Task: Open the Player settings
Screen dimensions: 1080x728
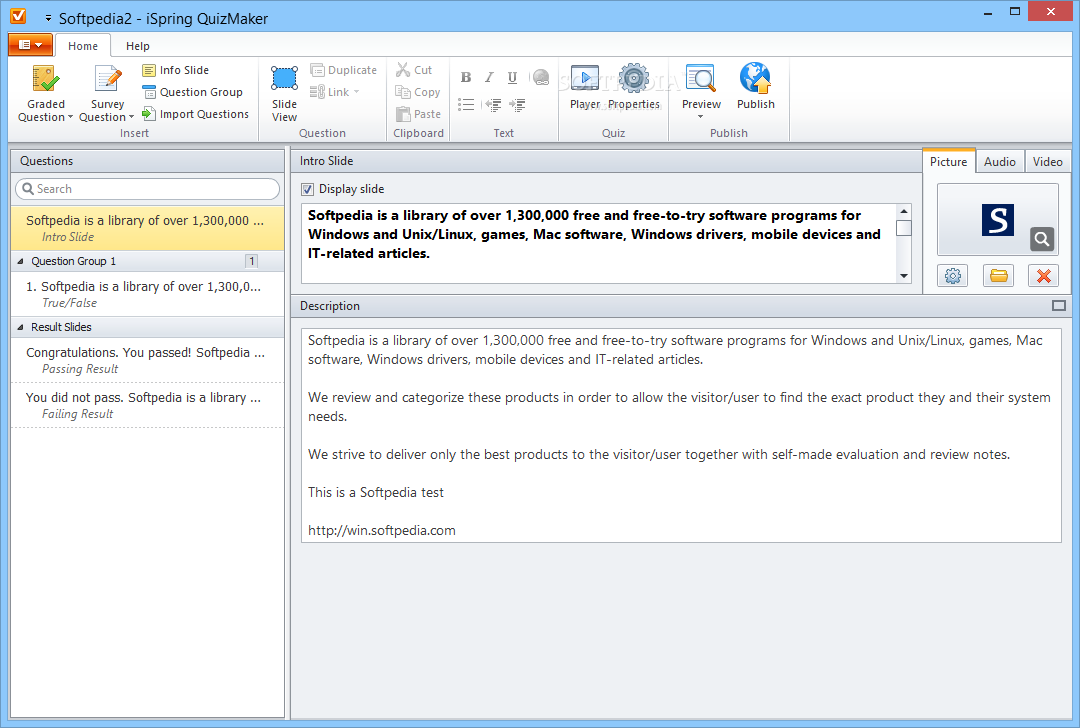Action: point(585,87)
